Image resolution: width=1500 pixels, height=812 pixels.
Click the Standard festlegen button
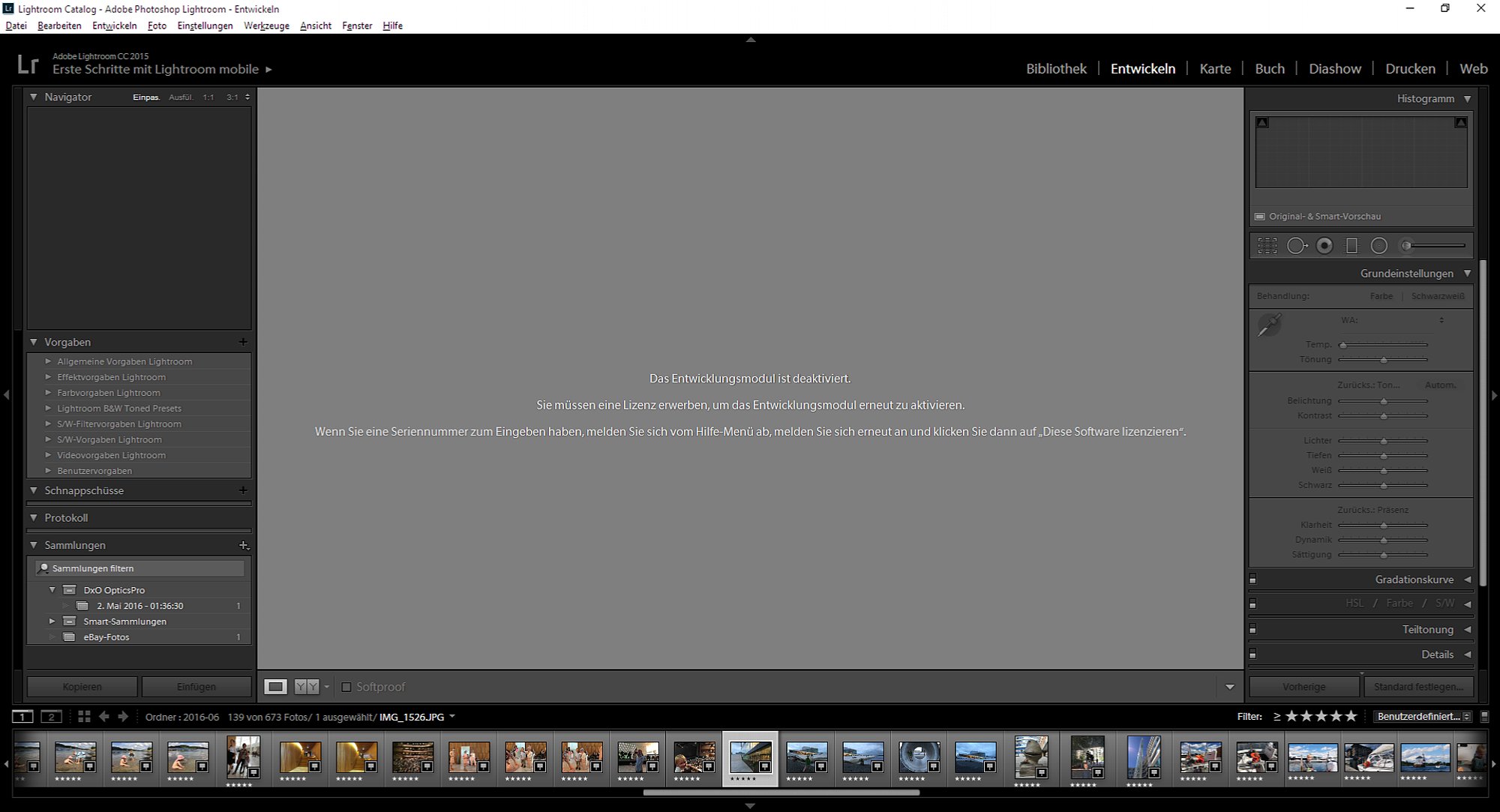click(x=1418, y=687)
